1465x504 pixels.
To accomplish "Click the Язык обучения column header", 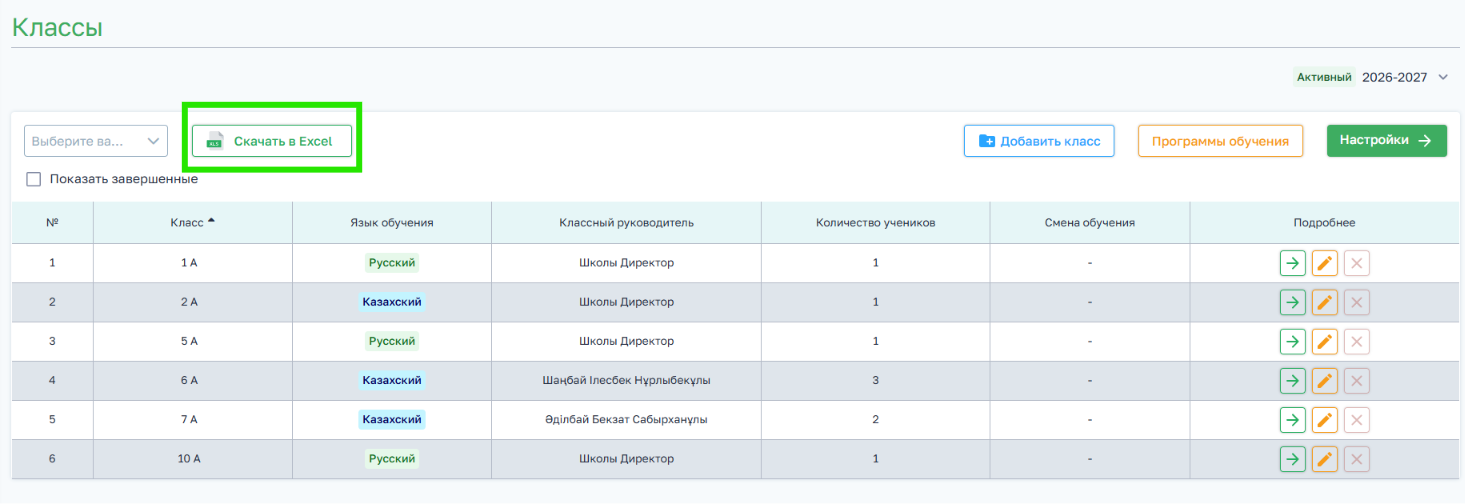I will pyautogui.click(x=392, y=222).
